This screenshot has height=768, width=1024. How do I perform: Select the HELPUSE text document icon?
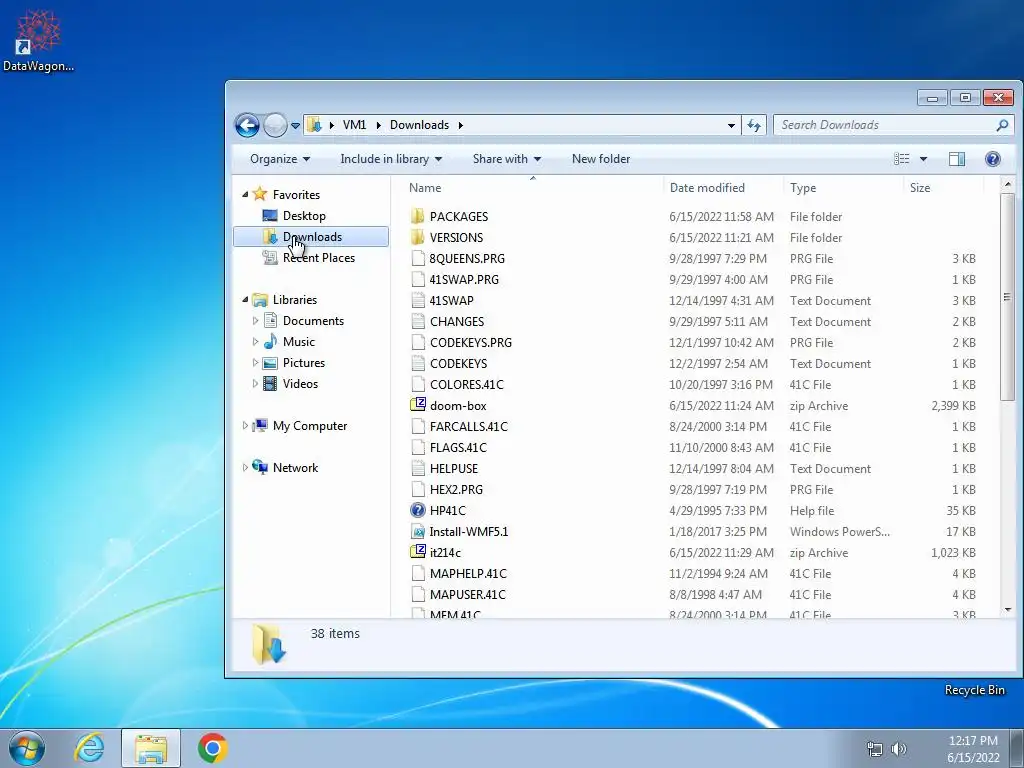[418, 468]
